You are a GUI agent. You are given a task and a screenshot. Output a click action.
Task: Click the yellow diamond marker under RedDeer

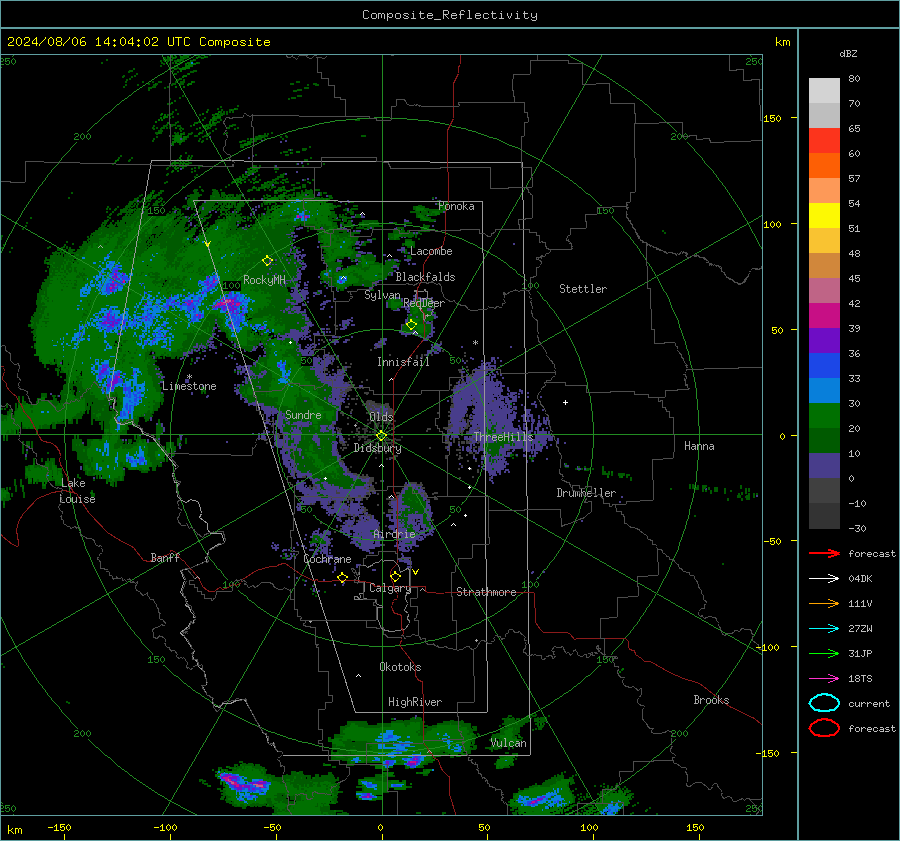tap(411, 325)
